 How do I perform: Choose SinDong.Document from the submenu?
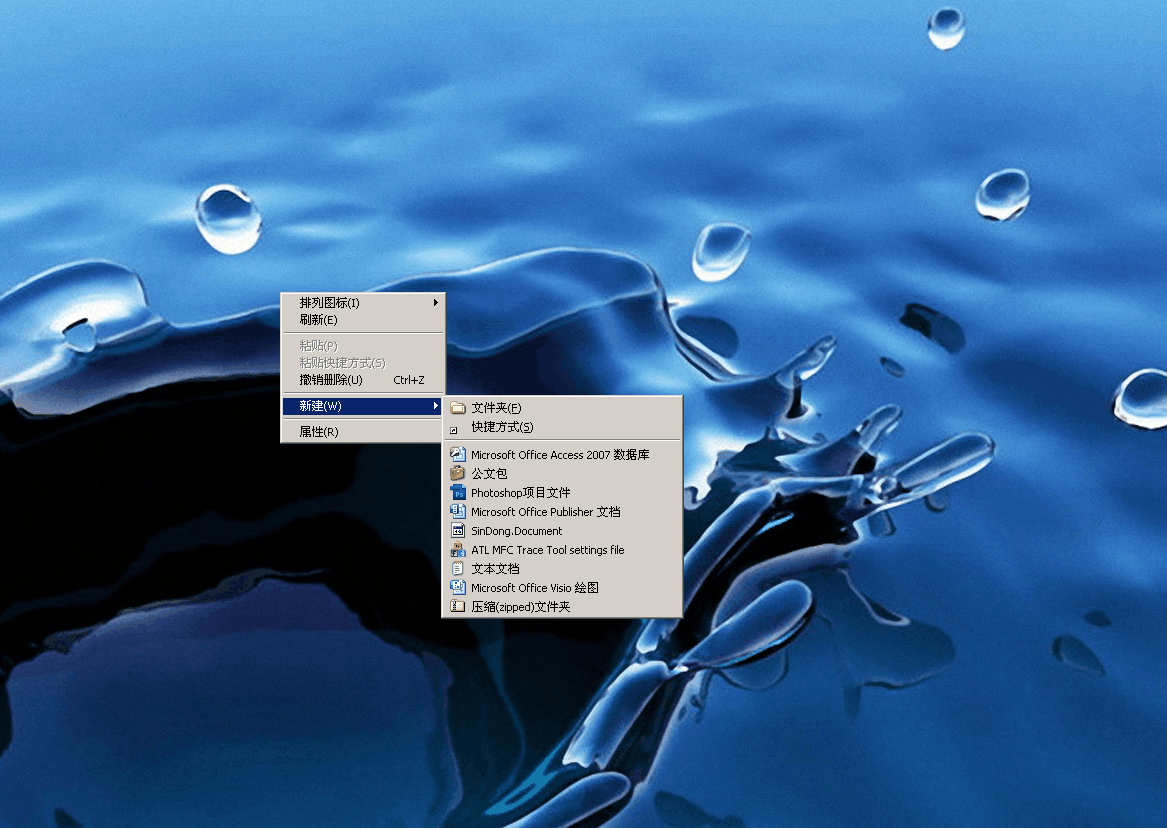pos(563,530)
